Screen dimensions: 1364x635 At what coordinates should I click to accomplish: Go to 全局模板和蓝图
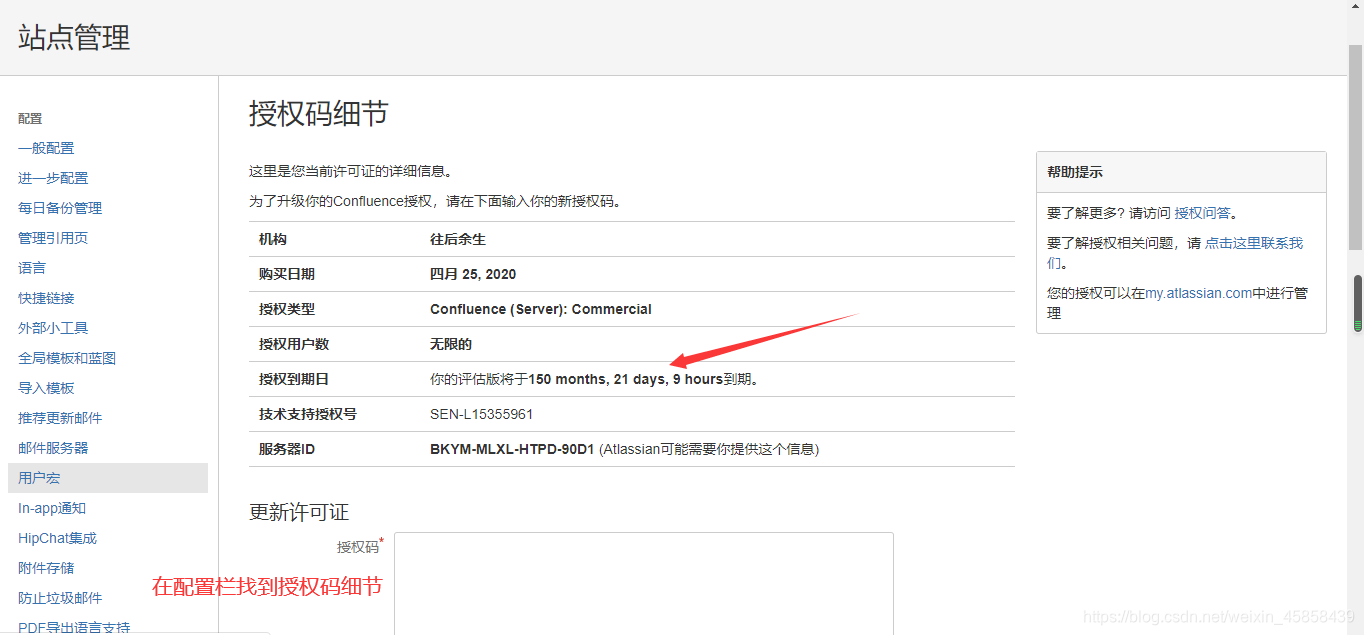(x=67, y=358)
